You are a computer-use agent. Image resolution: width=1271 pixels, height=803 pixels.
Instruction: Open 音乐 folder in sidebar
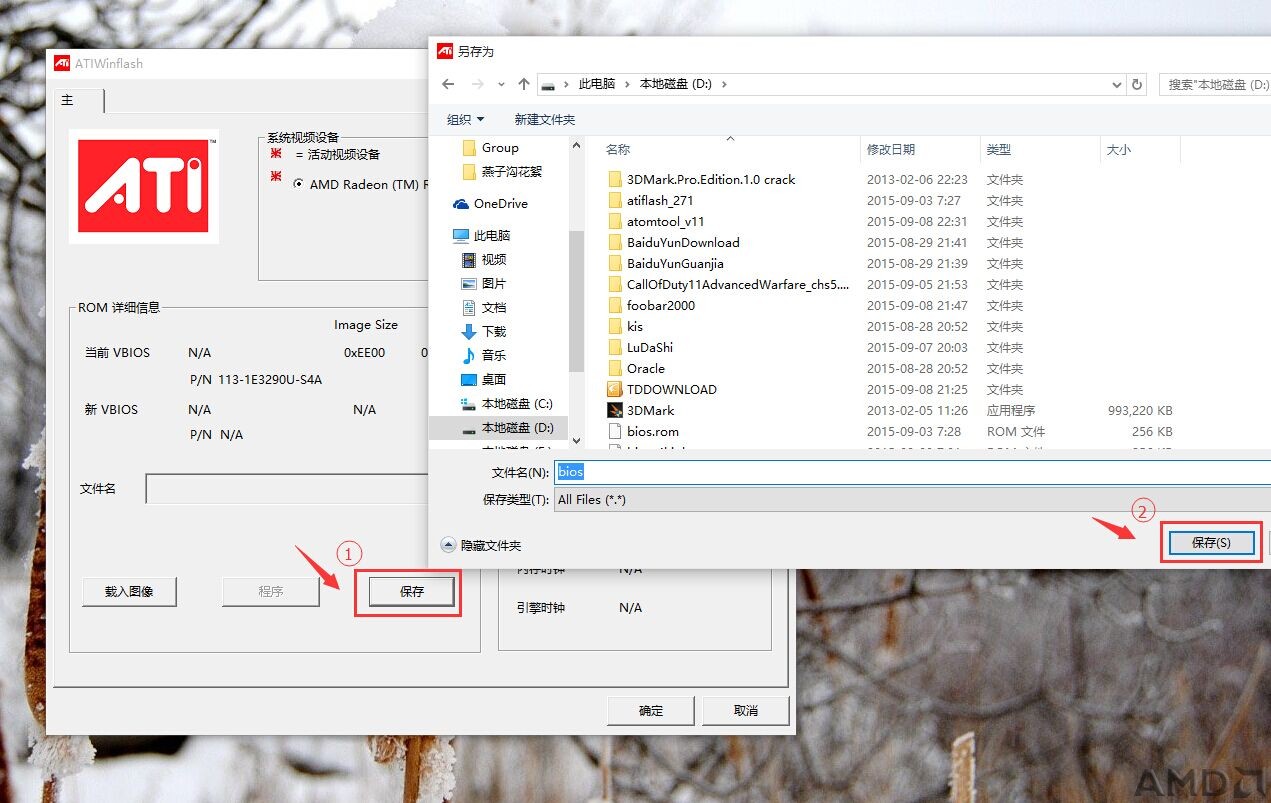484,355
